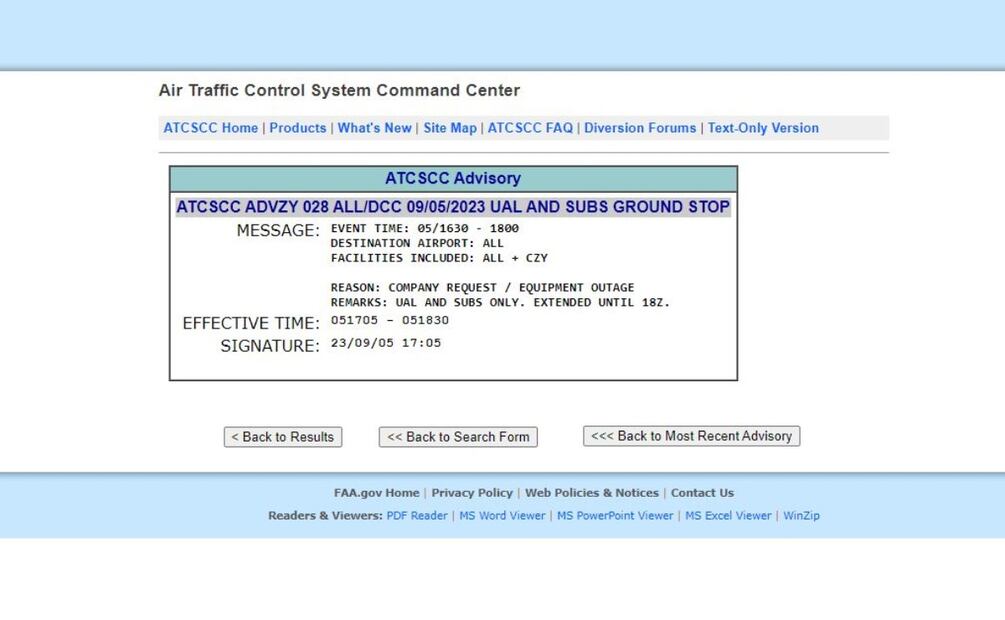Click the effective time value 051705 - 051830
Screen dimensions: 1005x620
coord(390,320)
